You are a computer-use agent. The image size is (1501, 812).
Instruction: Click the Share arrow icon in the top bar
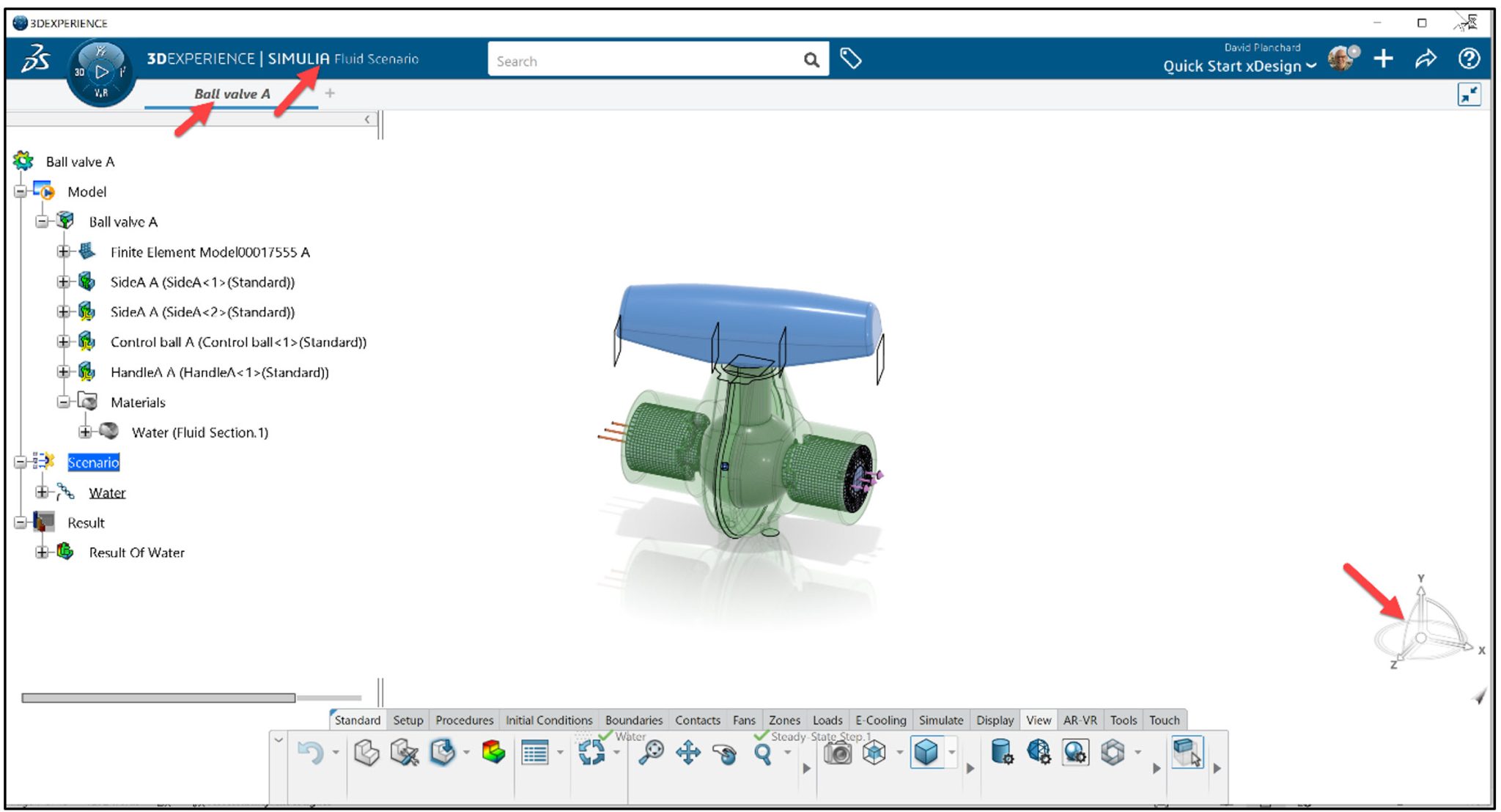click(1426, 59)
